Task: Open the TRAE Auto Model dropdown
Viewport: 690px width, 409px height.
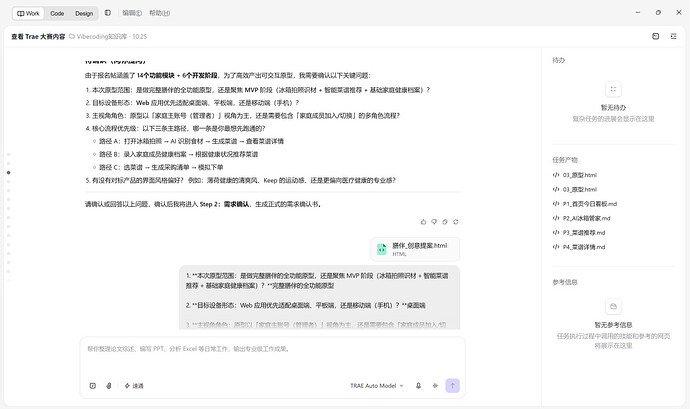Action: [377, 386]
